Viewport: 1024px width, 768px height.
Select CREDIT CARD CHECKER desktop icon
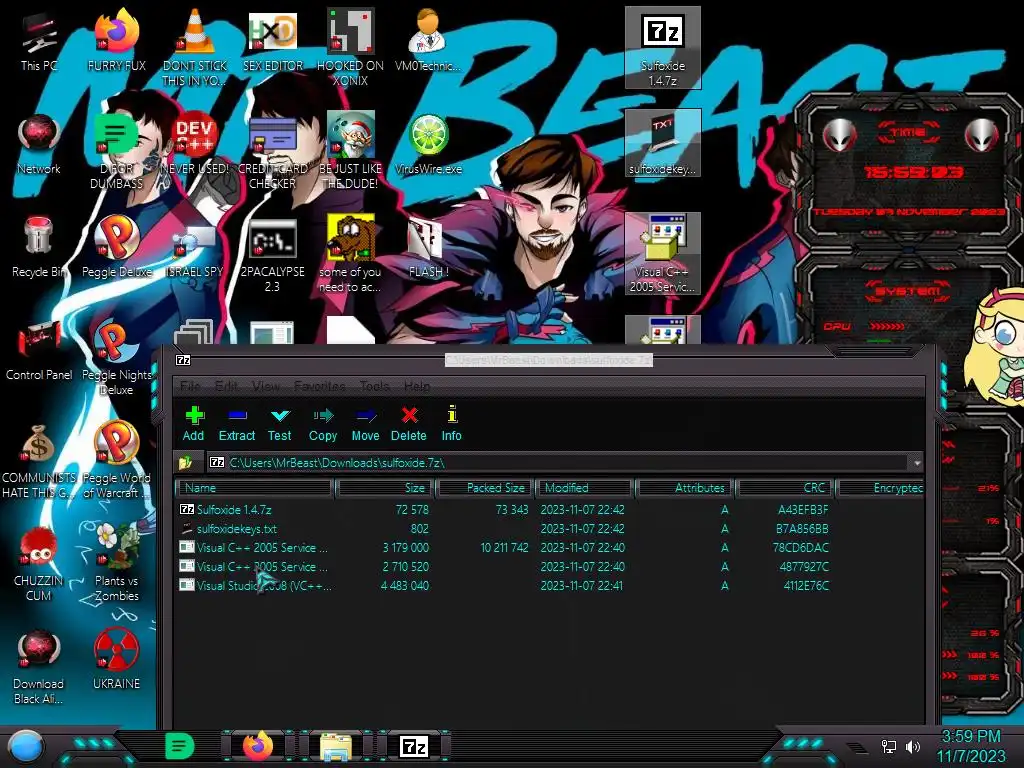[x=273, y=153]
